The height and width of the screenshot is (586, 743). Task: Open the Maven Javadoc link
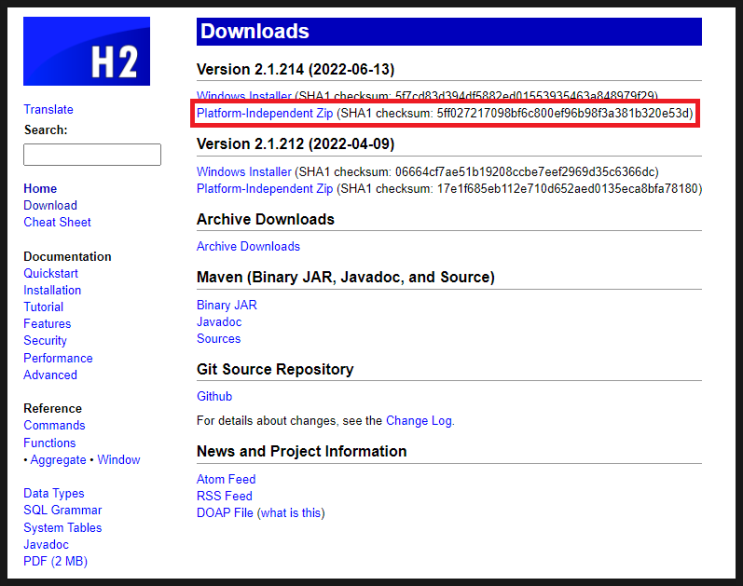pyautogui.click(x=219, y=322)
